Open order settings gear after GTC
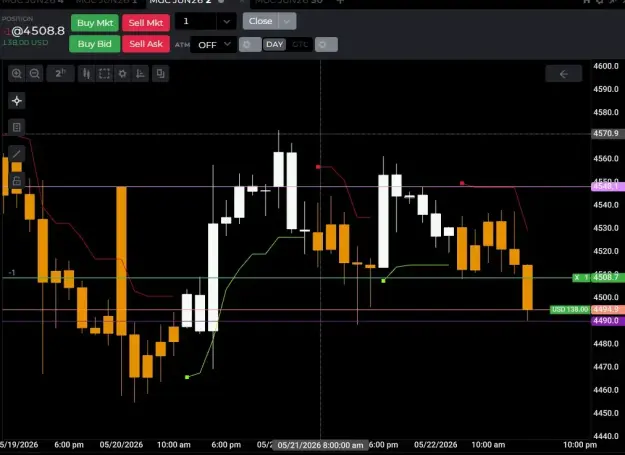 [326, 45]
